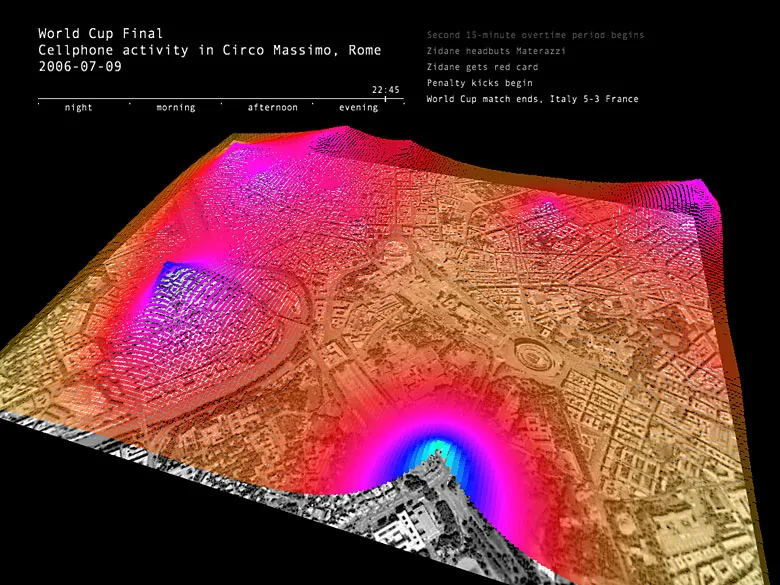Click the 22:45 time marker on timeline
The height and width of the screenshot is (585, 780).
(x=386, y=90)
